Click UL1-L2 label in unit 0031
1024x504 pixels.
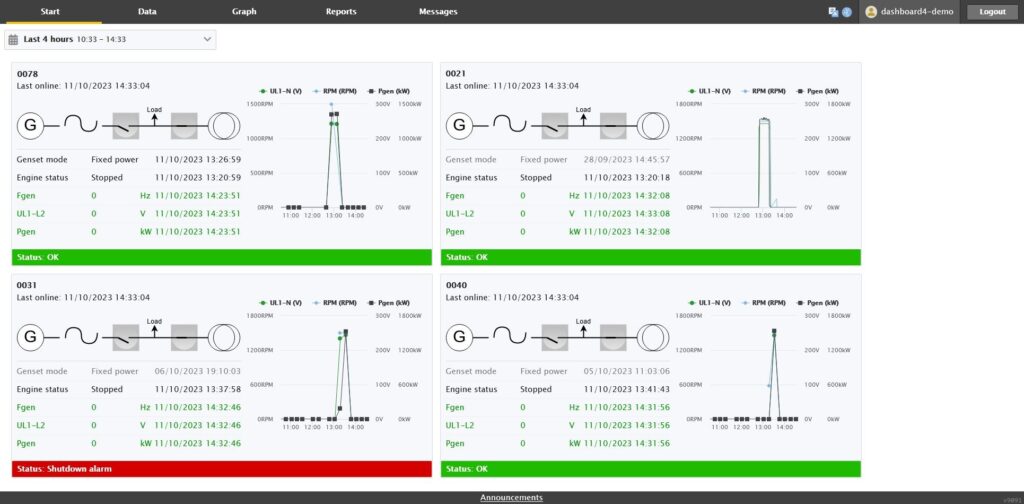point(31,425)
